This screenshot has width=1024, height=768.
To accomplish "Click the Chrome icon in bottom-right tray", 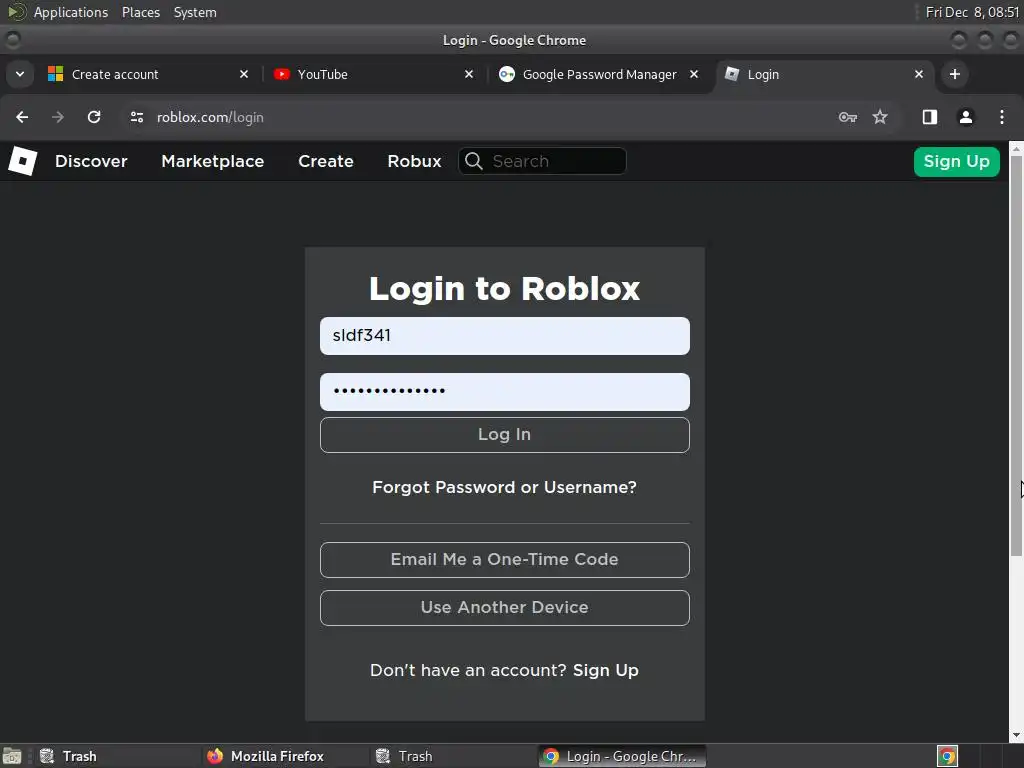I will (x=947, y=756).
